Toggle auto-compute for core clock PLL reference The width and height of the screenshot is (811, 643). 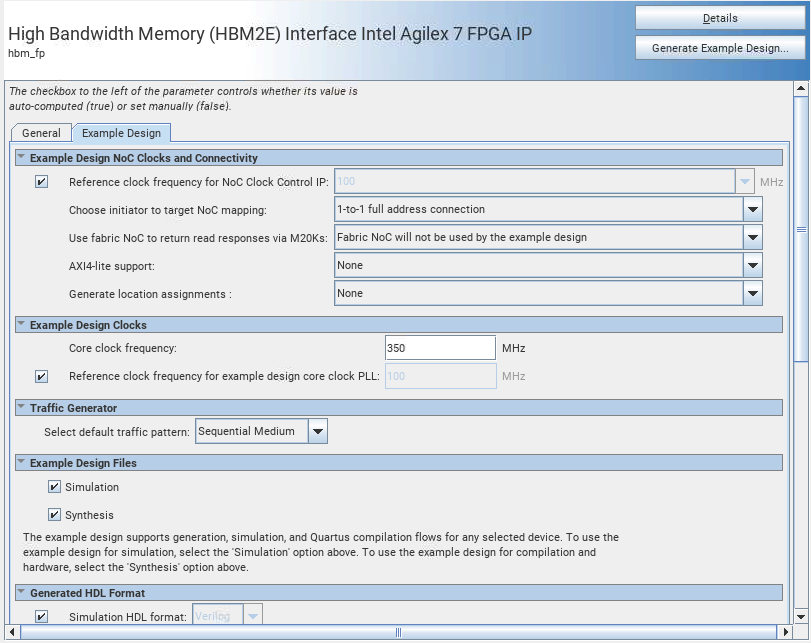(41, 377)
